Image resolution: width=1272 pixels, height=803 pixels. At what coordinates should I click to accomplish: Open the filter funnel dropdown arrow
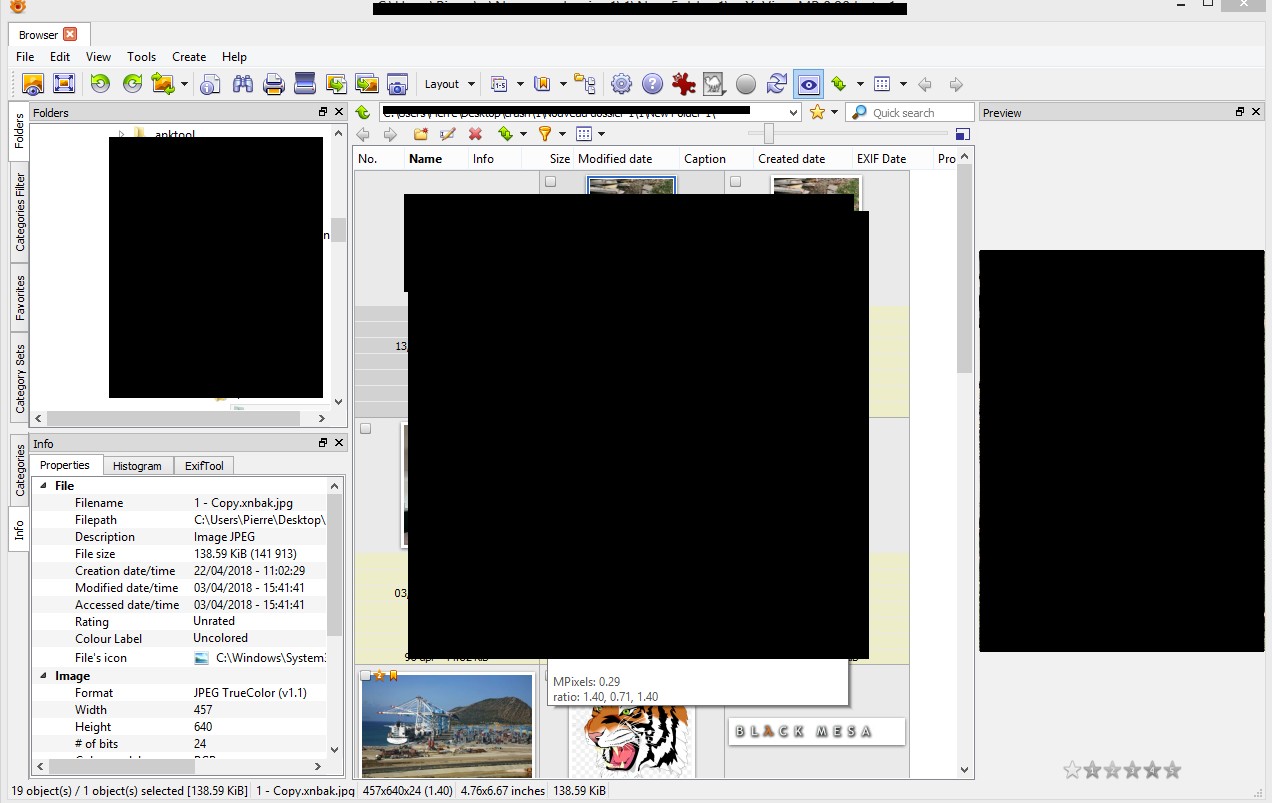(562, 134)
